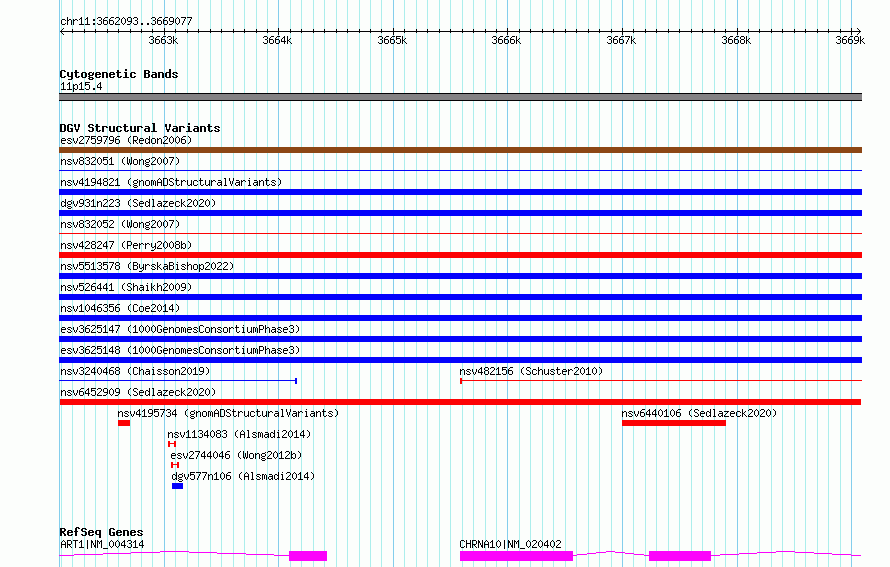Click the thin red nsv482156 variant line
890x567 pixels.
click(x=661, y=381)
